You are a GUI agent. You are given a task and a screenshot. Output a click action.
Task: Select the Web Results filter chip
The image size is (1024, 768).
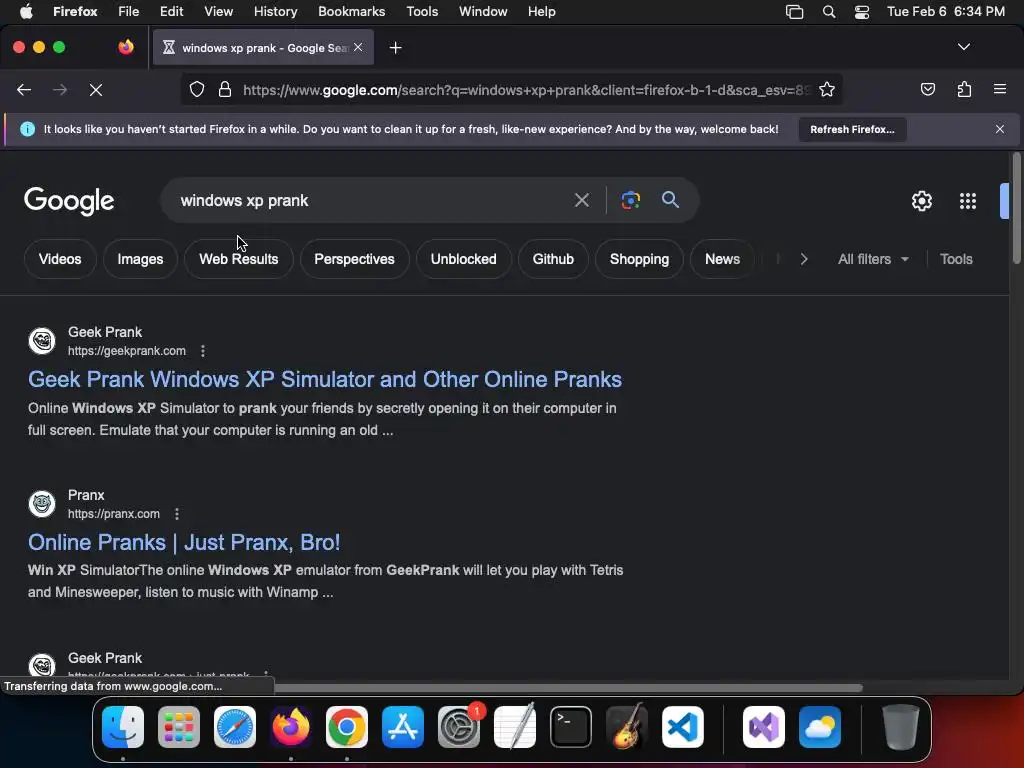[x=238, y=259]
